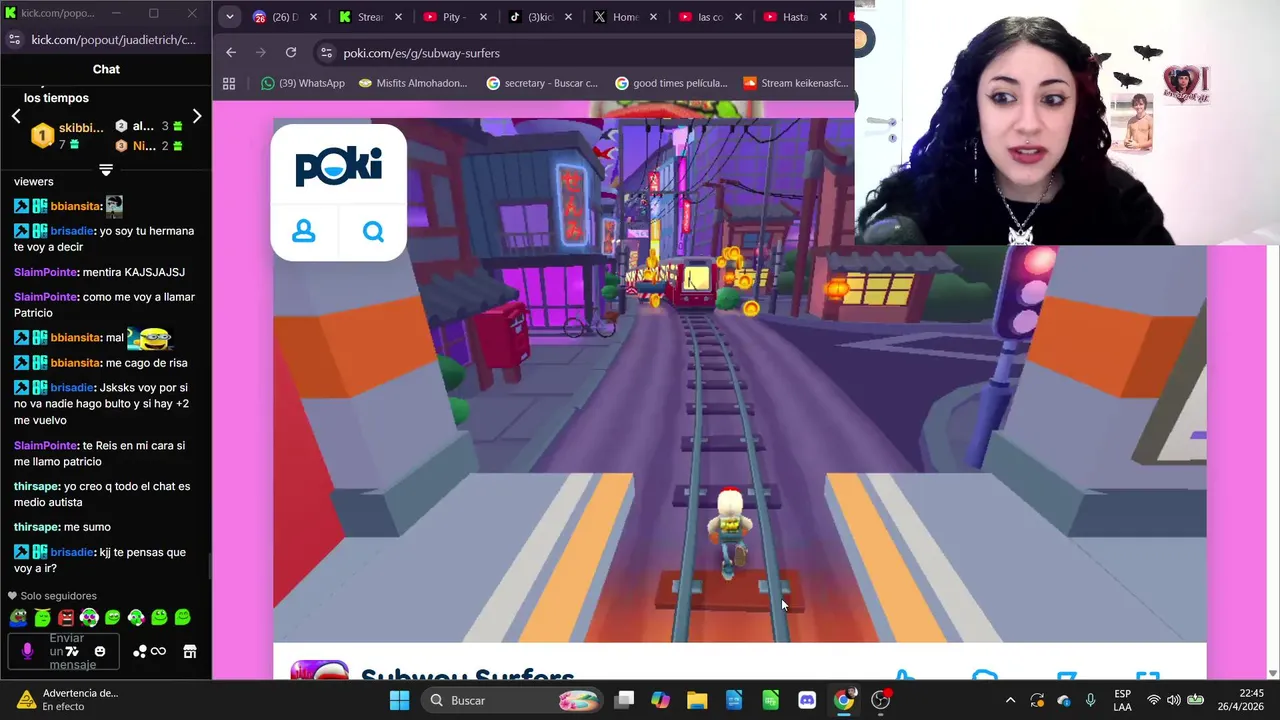Open Copilot from the taskbar
Image resolution: width=1280 pixels, height=720 pixels.
point(660,700)
